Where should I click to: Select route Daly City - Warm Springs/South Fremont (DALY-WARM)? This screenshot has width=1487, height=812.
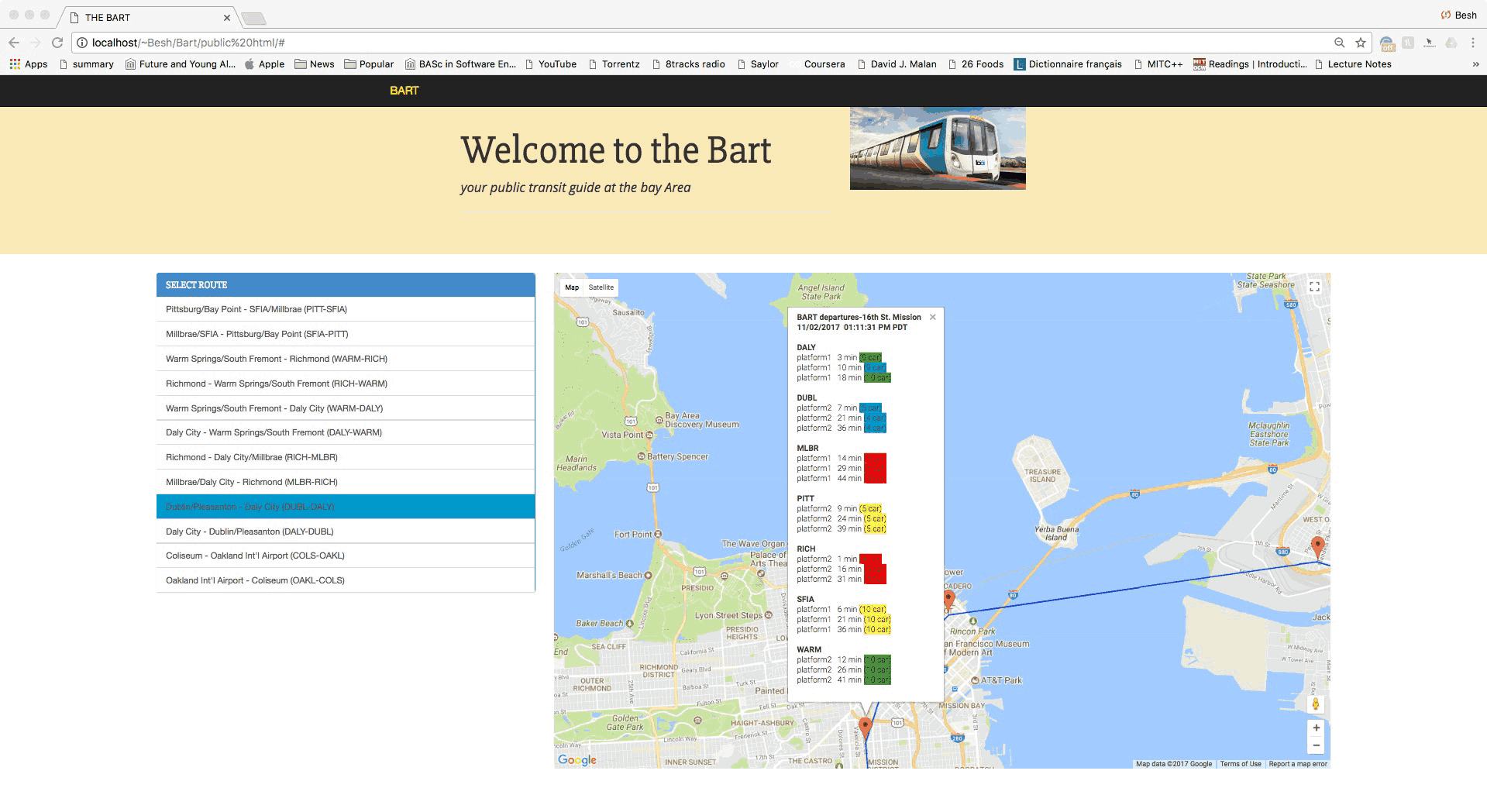346,432
